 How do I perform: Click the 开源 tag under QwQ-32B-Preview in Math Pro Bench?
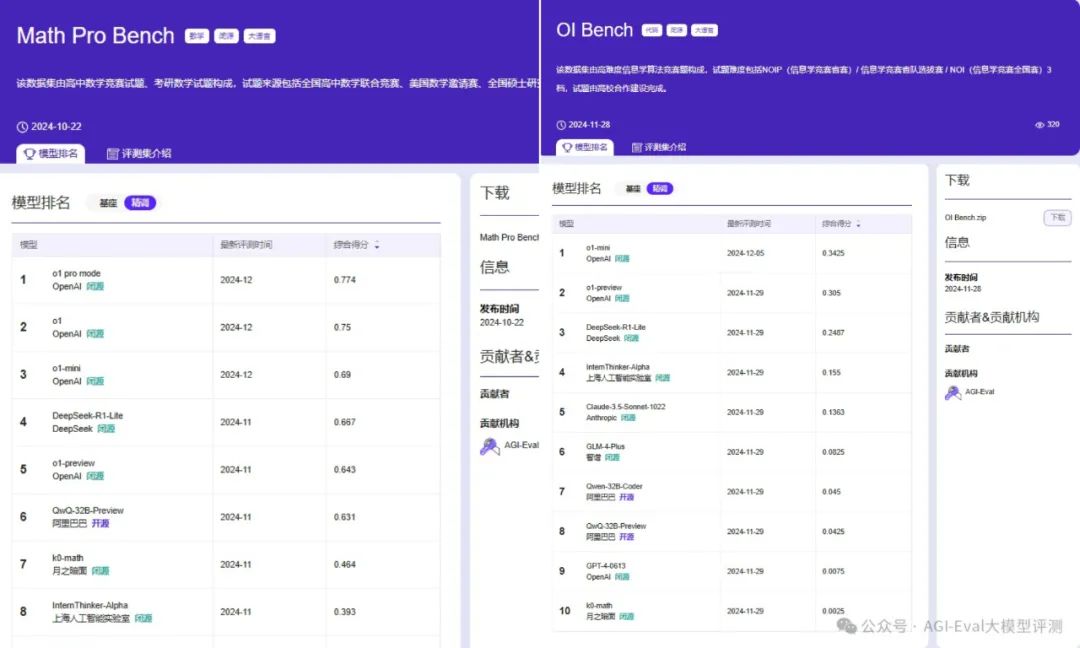coord(101,523)
